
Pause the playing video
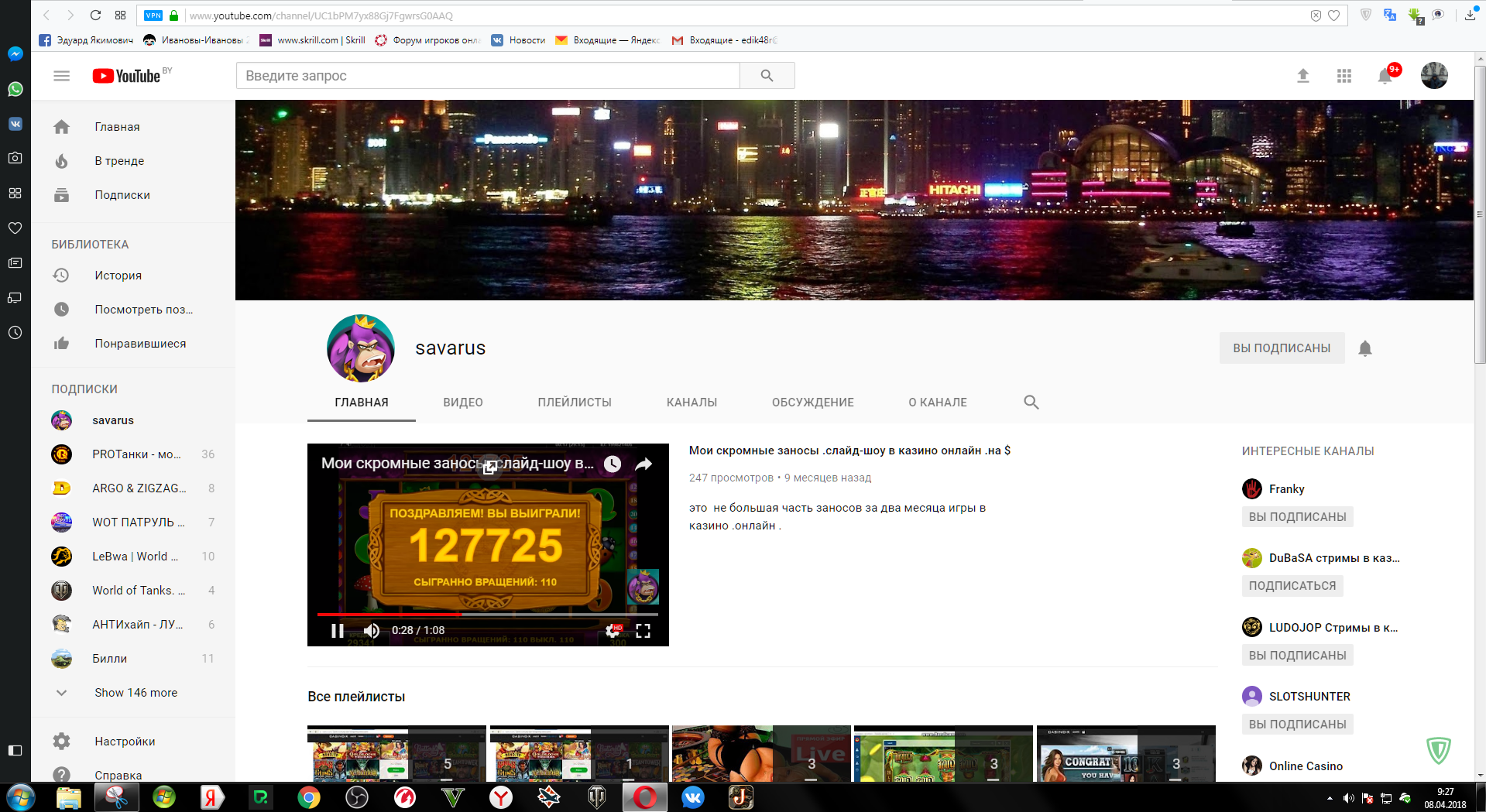338,631
